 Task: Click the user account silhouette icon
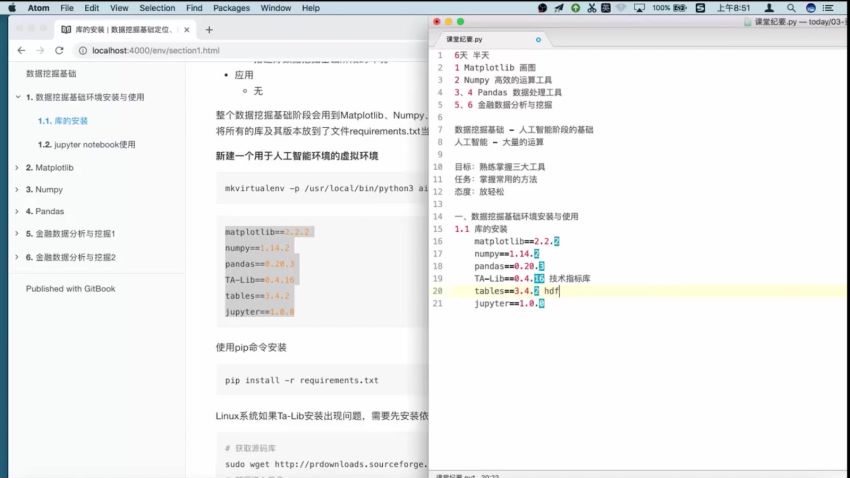pyautogui.click(x=769, y=8)
